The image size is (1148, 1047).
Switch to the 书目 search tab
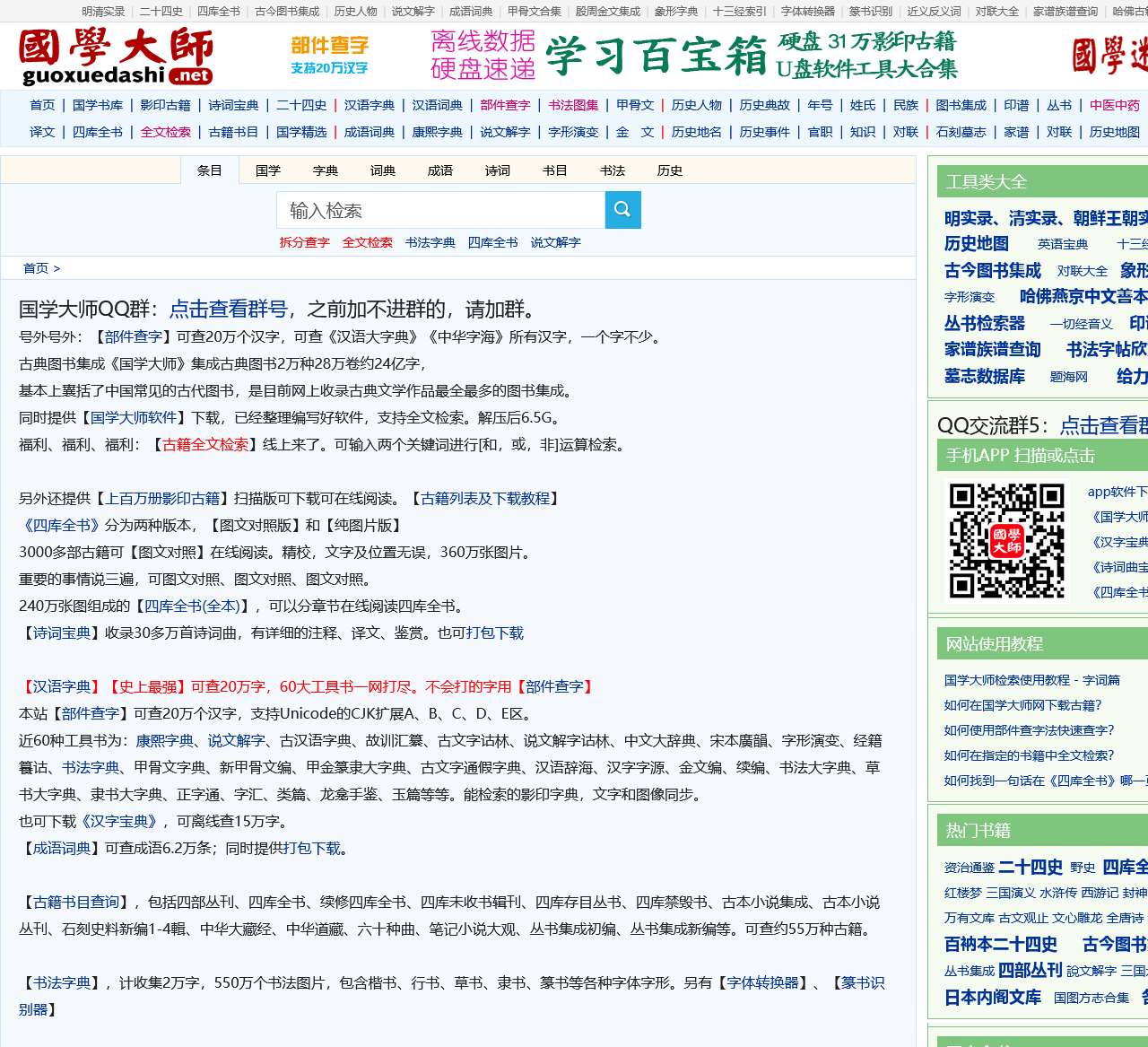point(555,170)
